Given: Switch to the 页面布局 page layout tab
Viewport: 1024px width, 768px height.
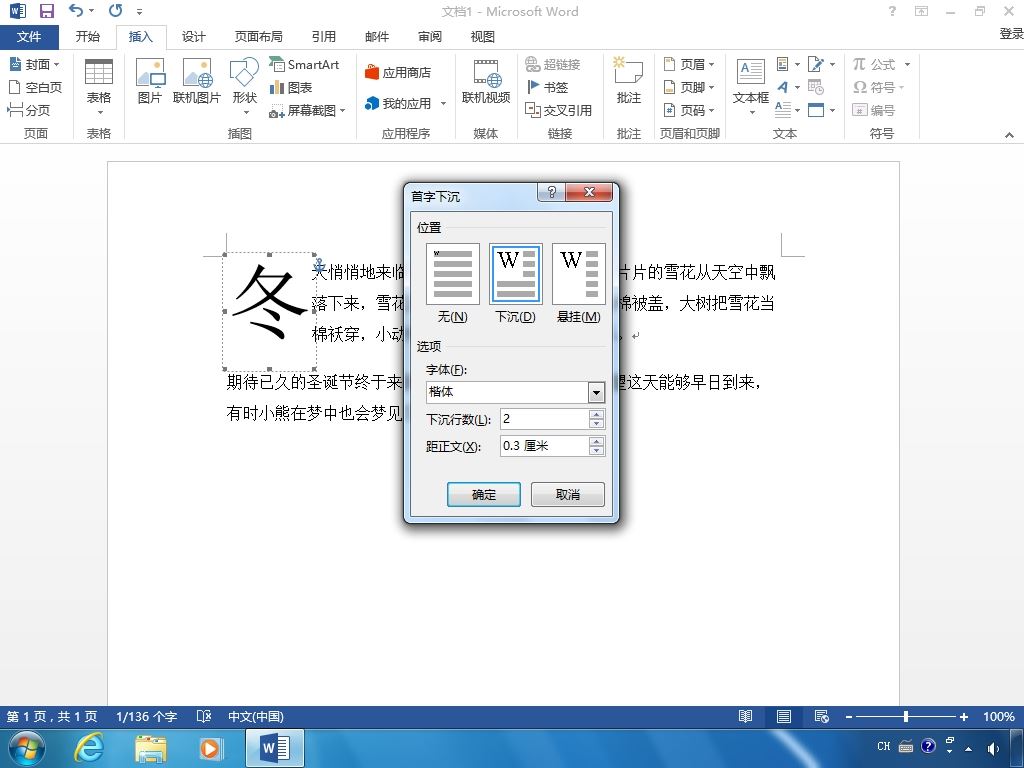Looking at the screenshot, I should tap(259, 37).
